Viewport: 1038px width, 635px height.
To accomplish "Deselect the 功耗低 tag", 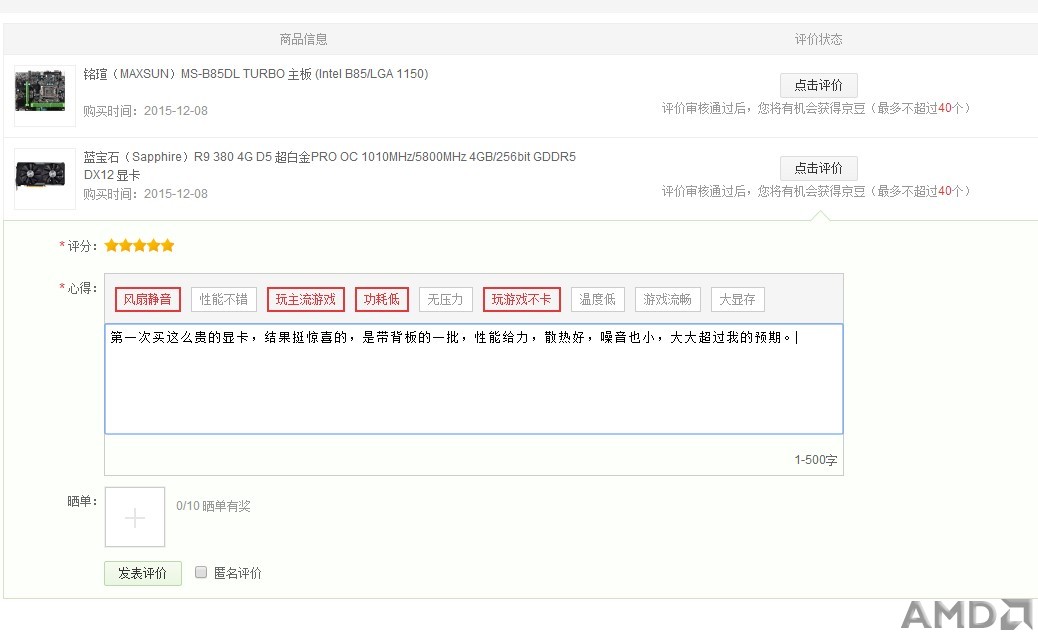I will coord(382,299).
